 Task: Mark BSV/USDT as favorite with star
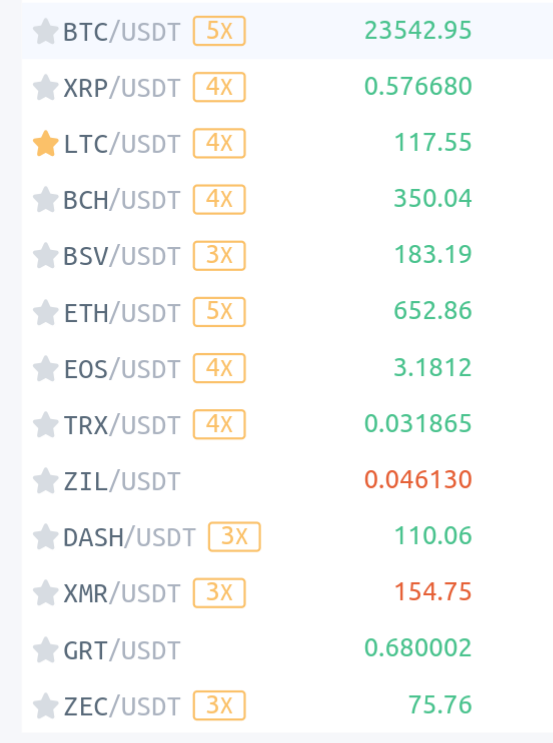[45, 256]
